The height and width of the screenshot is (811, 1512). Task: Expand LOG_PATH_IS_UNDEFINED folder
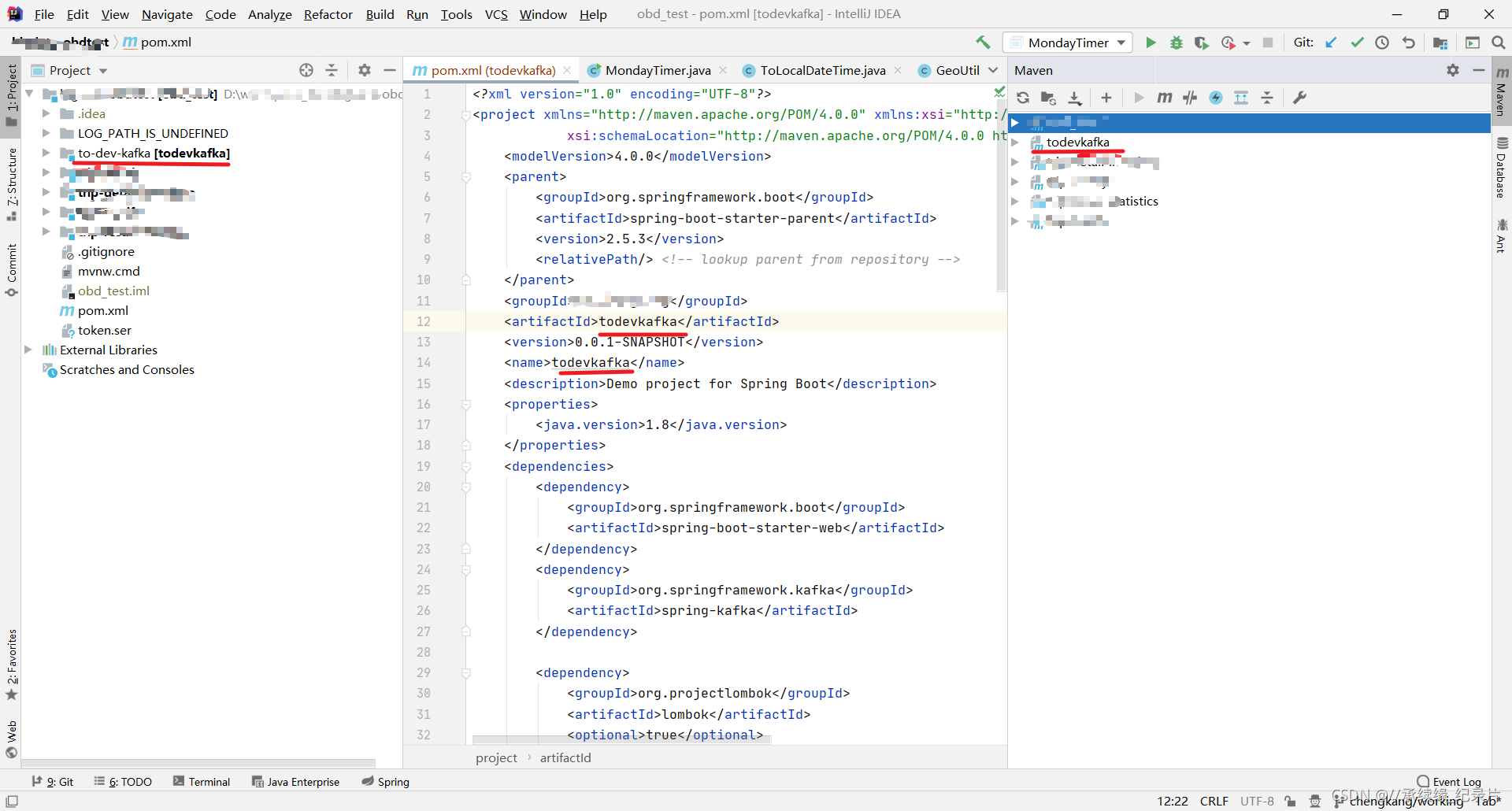coord(46,133)
